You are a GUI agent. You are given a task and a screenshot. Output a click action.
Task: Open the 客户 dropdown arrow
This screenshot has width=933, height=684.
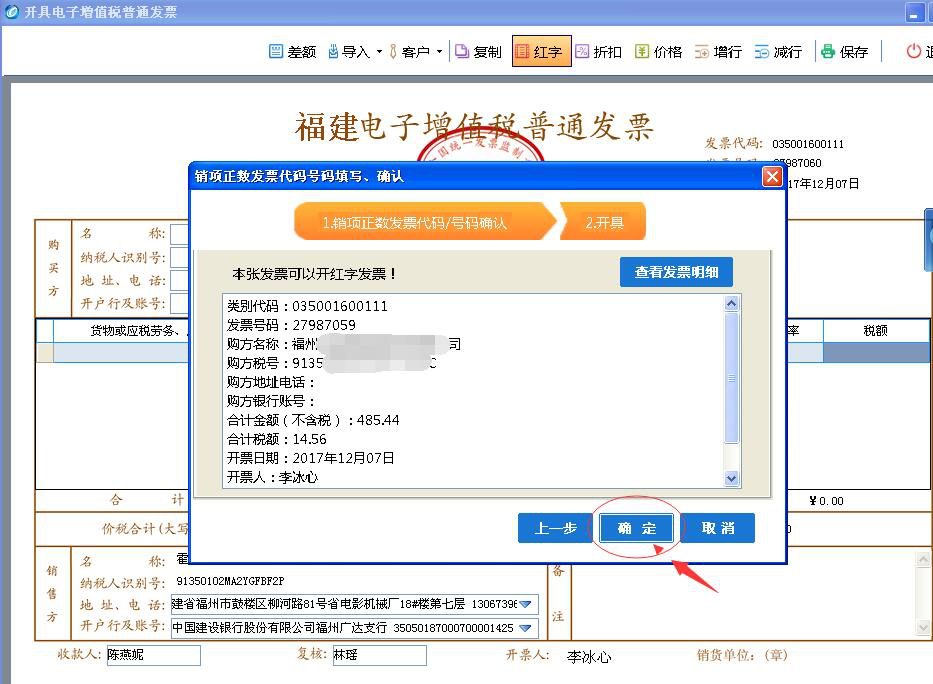point(439,52)
